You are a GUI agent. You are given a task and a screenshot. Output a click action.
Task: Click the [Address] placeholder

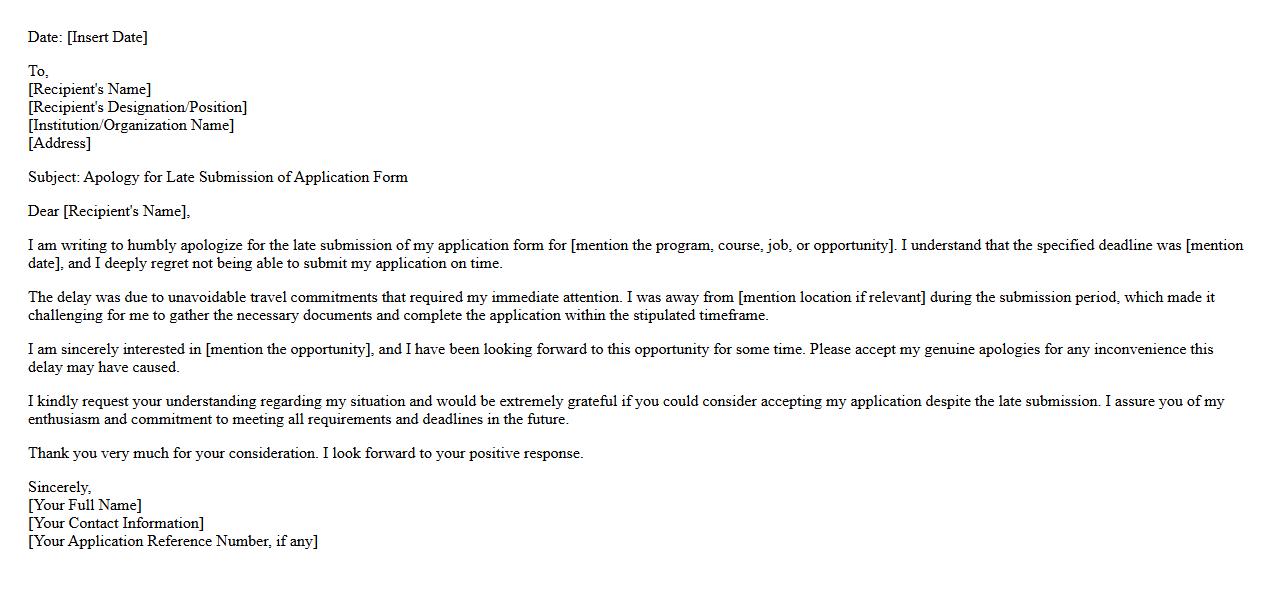click(60, 143)
